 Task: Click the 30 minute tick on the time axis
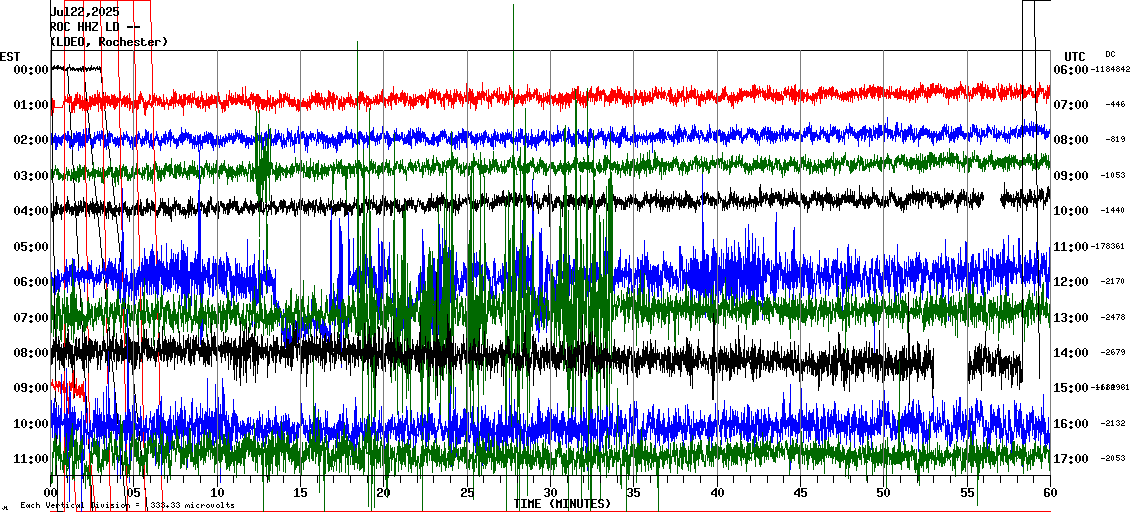click(x=550, y=493)
